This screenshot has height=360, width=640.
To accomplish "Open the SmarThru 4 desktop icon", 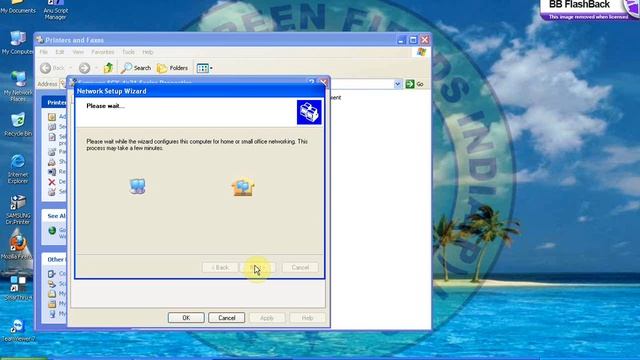I will point(18,288).
